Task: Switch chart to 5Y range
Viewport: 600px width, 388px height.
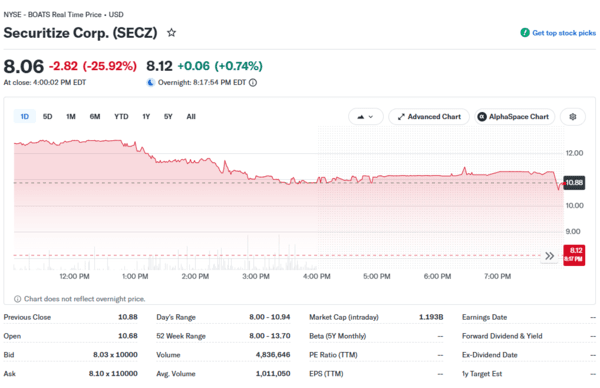Action: (168, 116)
